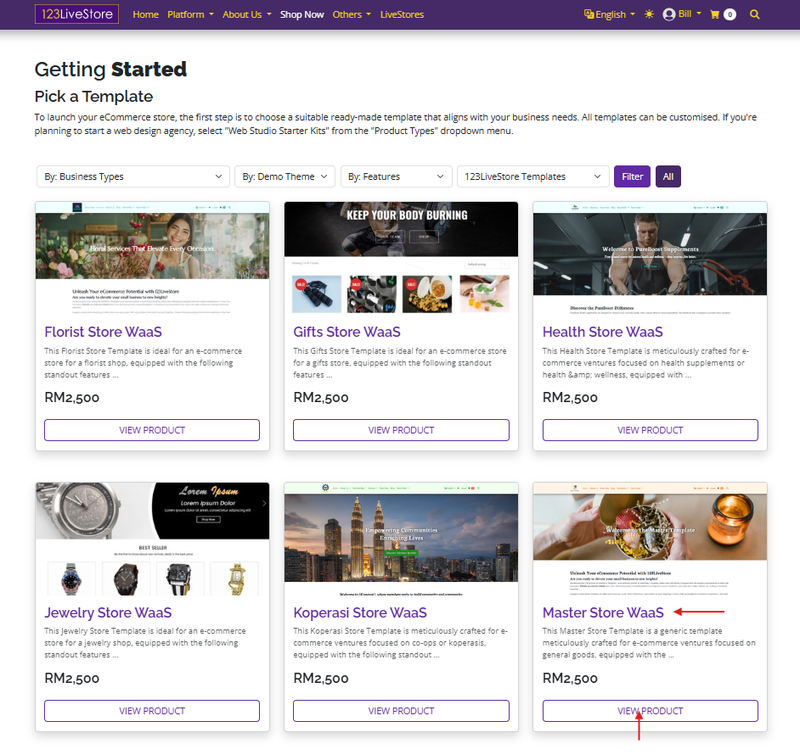Expand the About Us menu
Viewport: 800px width, 755px height.
tap(246, 15)
